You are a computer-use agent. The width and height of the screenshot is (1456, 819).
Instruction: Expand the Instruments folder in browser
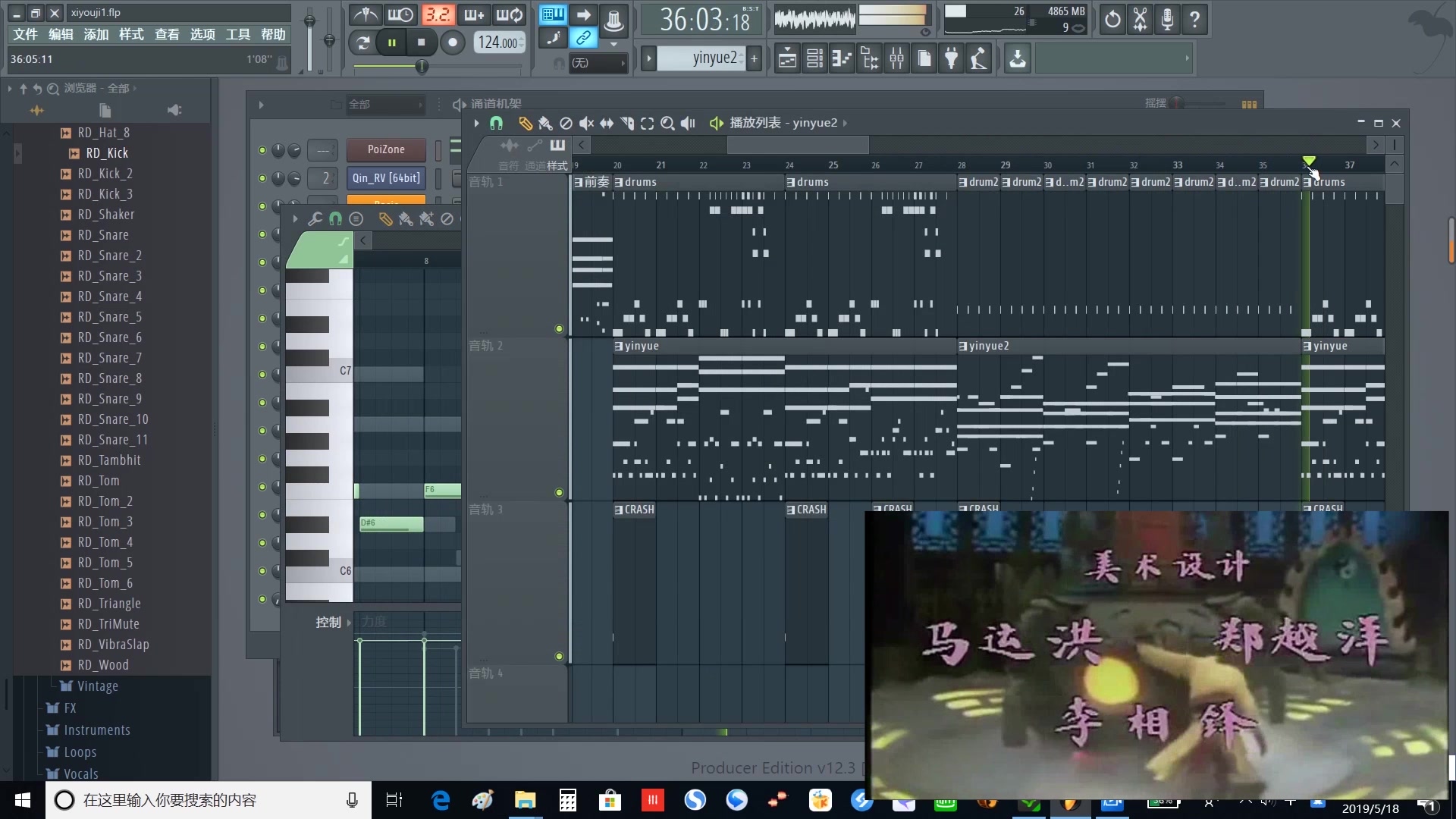[x=96, y=729]
